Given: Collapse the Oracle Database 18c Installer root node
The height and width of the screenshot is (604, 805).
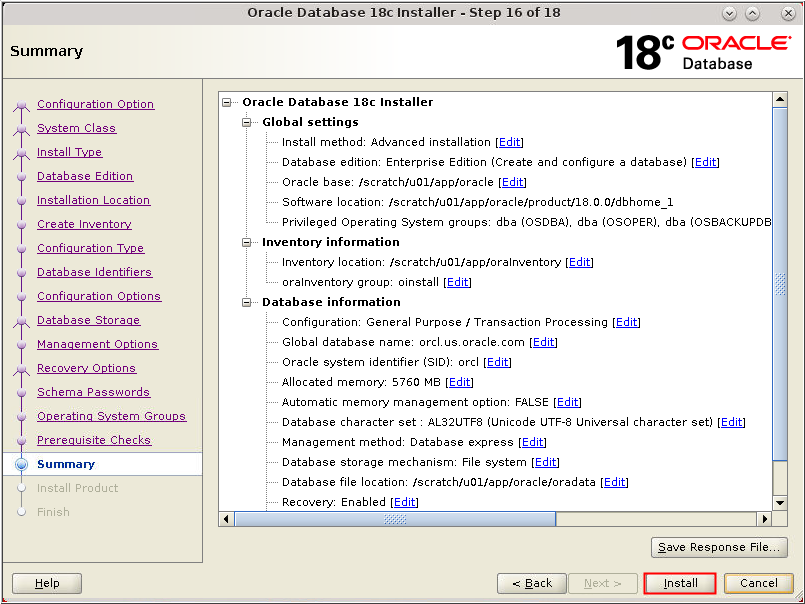Looking at the screenshot, I should [226, 103].
